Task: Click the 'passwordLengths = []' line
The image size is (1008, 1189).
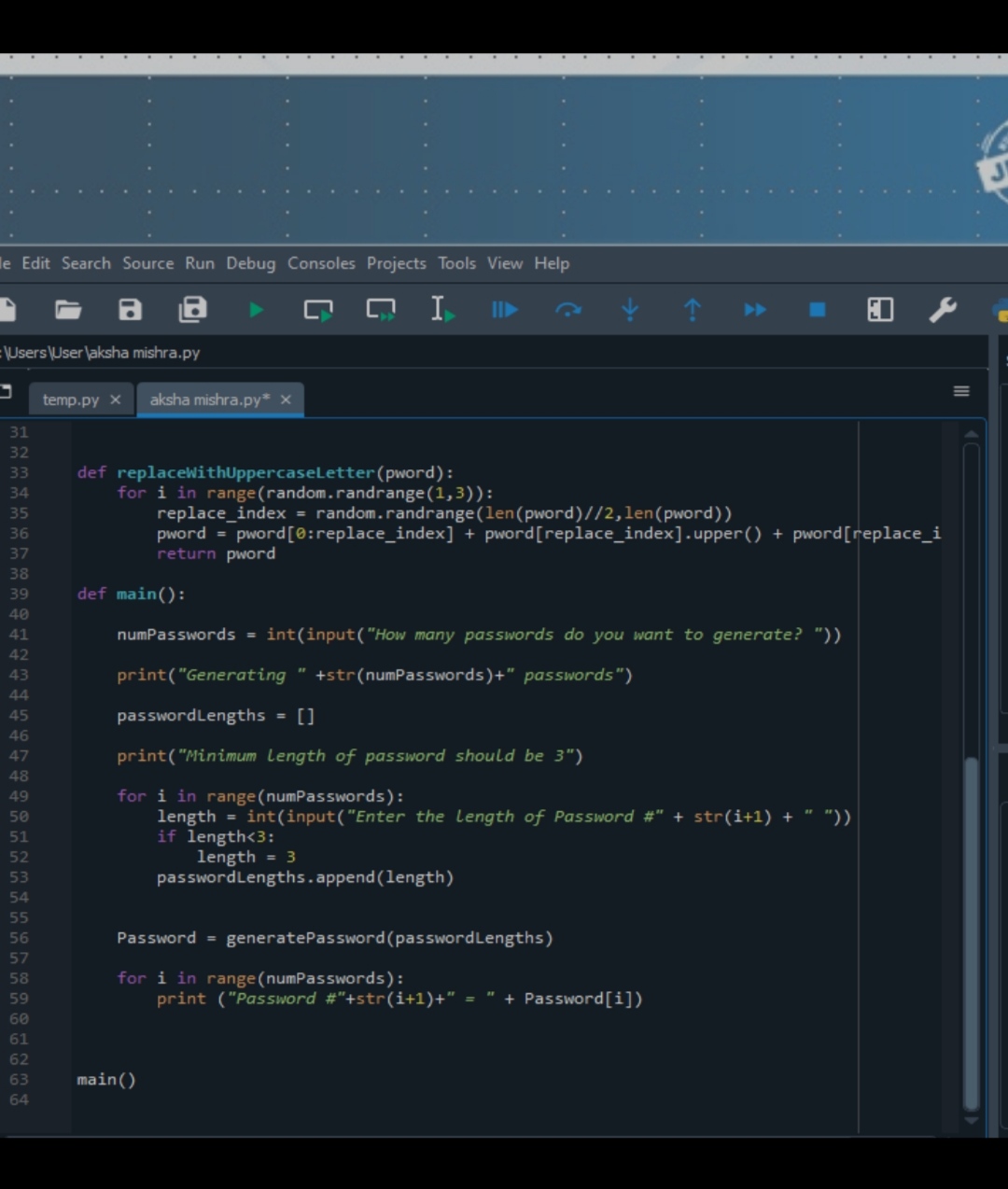Action: (x=216, y=716)
